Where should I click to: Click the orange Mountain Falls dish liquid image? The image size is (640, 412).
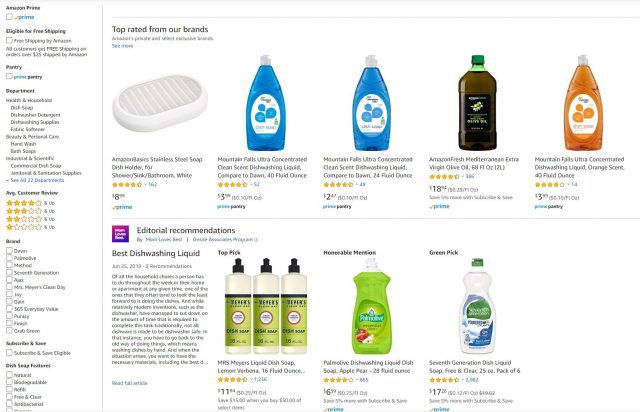(x=585, y=103)
